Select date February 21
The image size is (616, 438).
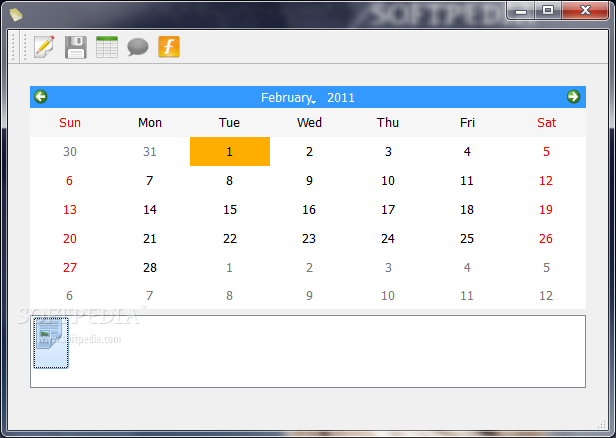(x=150, y=238)
